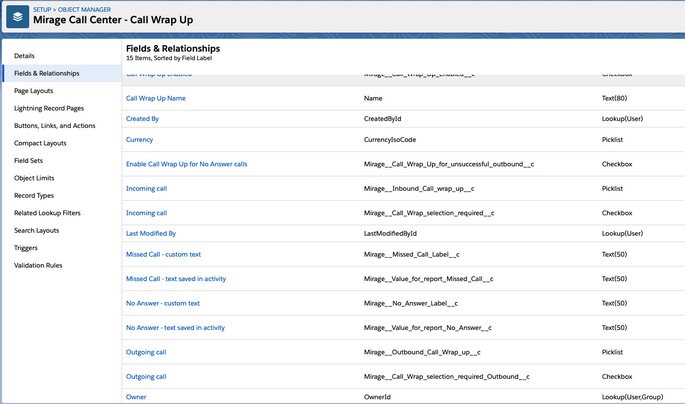Go to Object Limits section

tap(34, 178)
